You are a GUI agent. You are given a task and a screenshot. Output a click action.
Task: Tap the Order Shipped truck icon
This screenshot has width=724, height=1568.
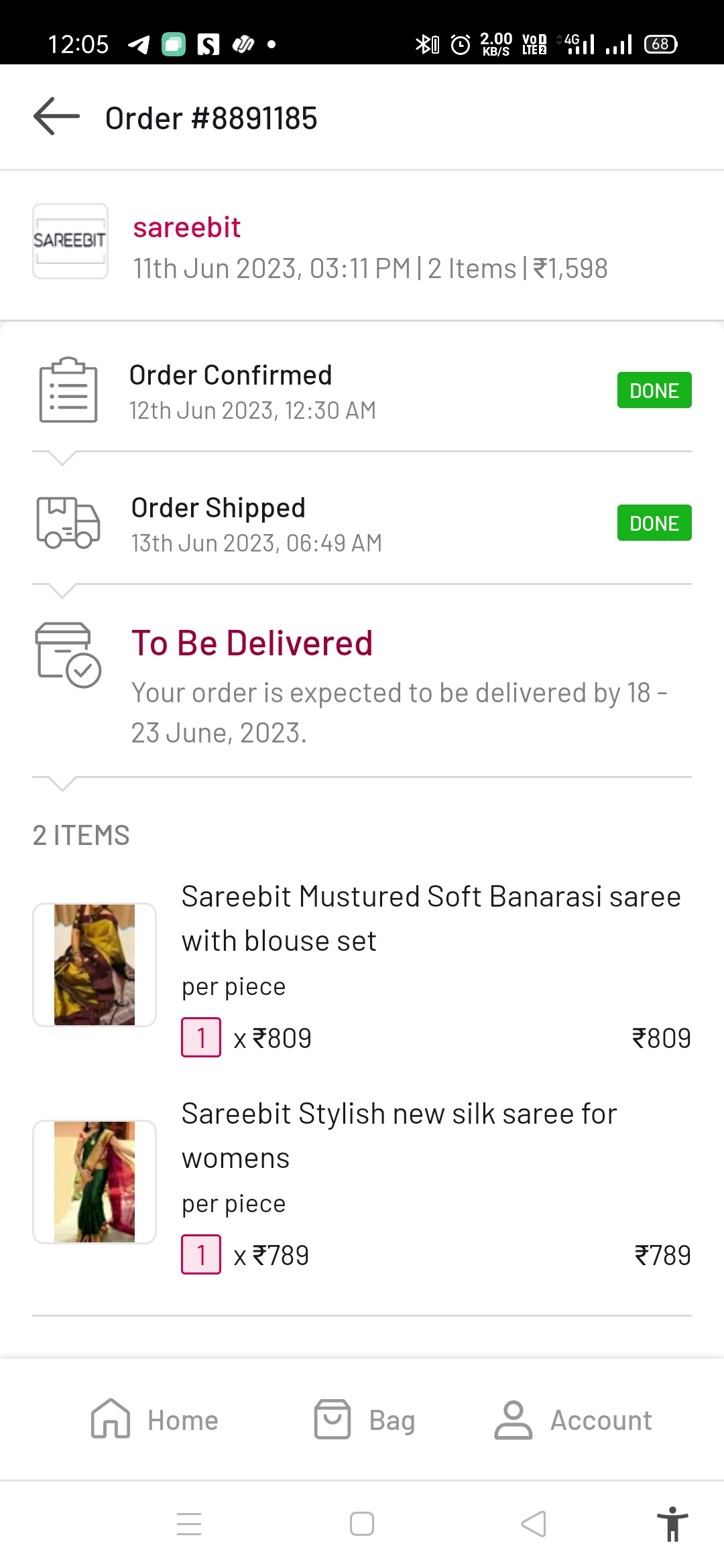point(68,523)
